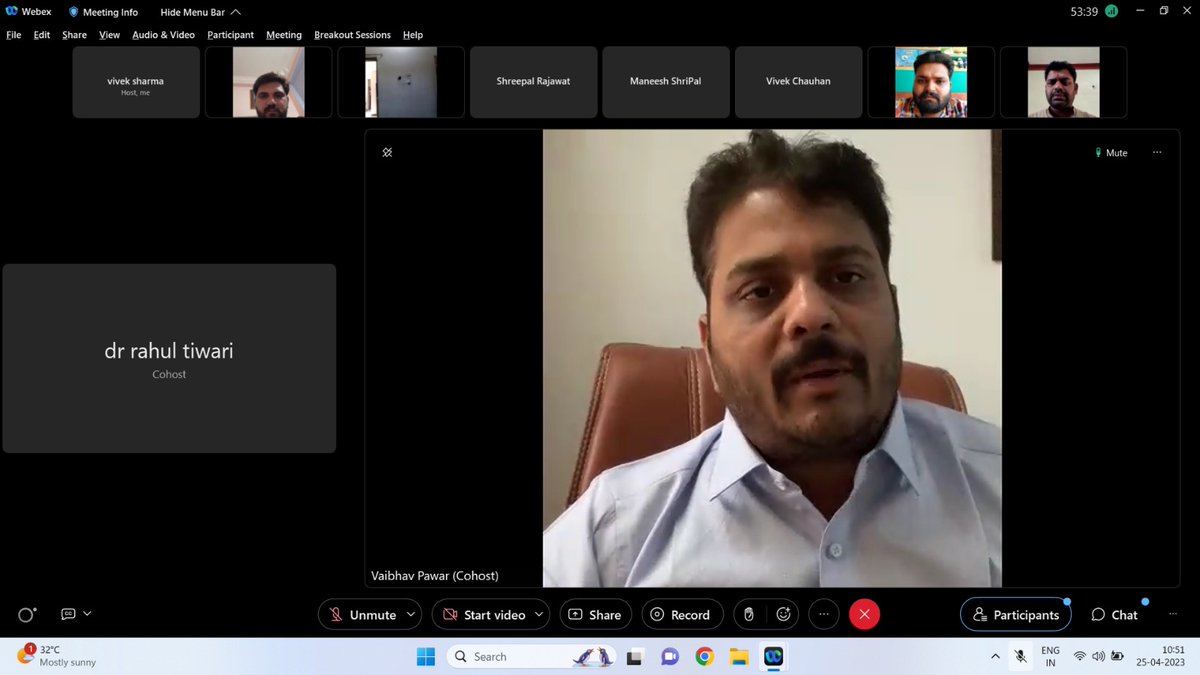Toggle Unmute microphone button

(362, 615)
